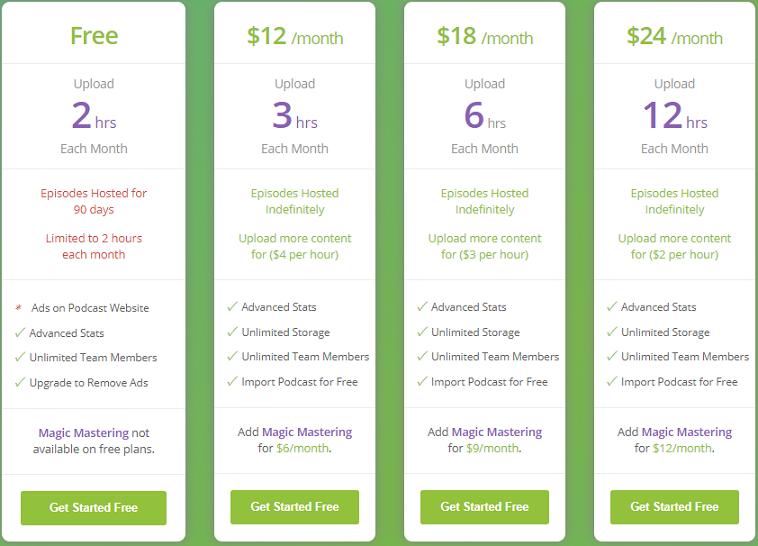Click checkmark beside Unlimited Team Members, $18 plan
Image resolution: width=758 pixels, height=546 pixels.
(x=423, y=356)
